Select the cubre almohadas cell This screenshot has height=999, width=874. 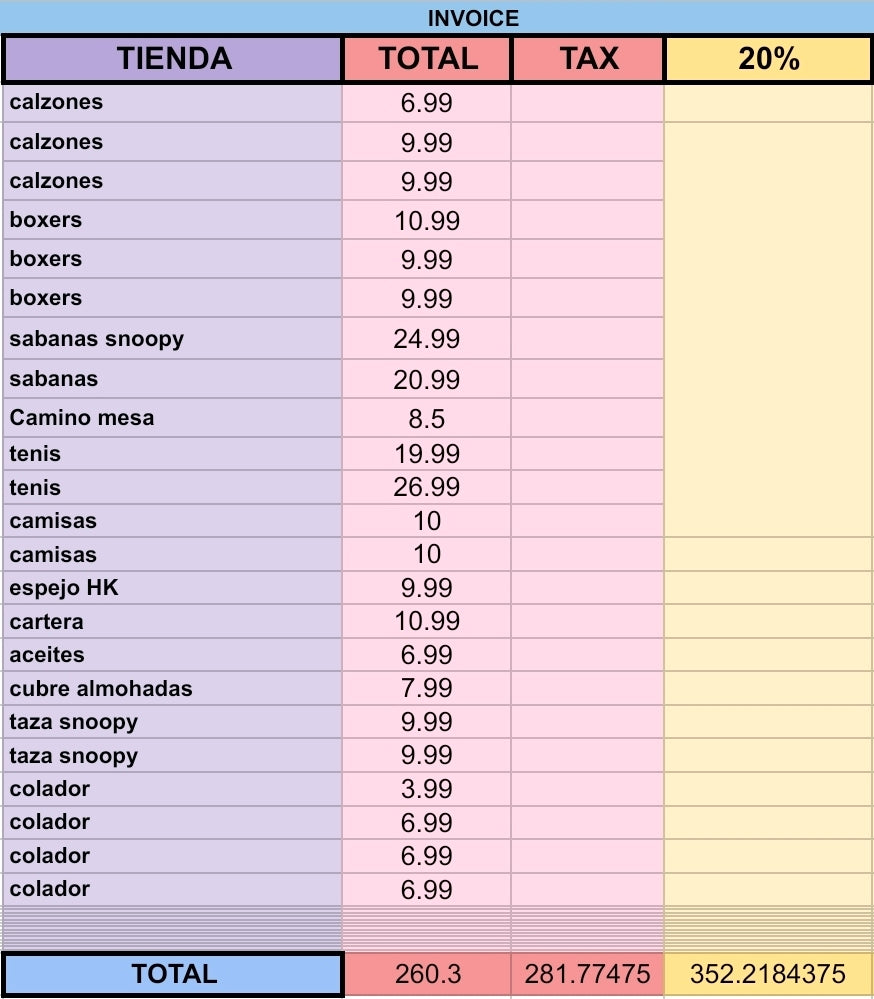click(172, 688)
